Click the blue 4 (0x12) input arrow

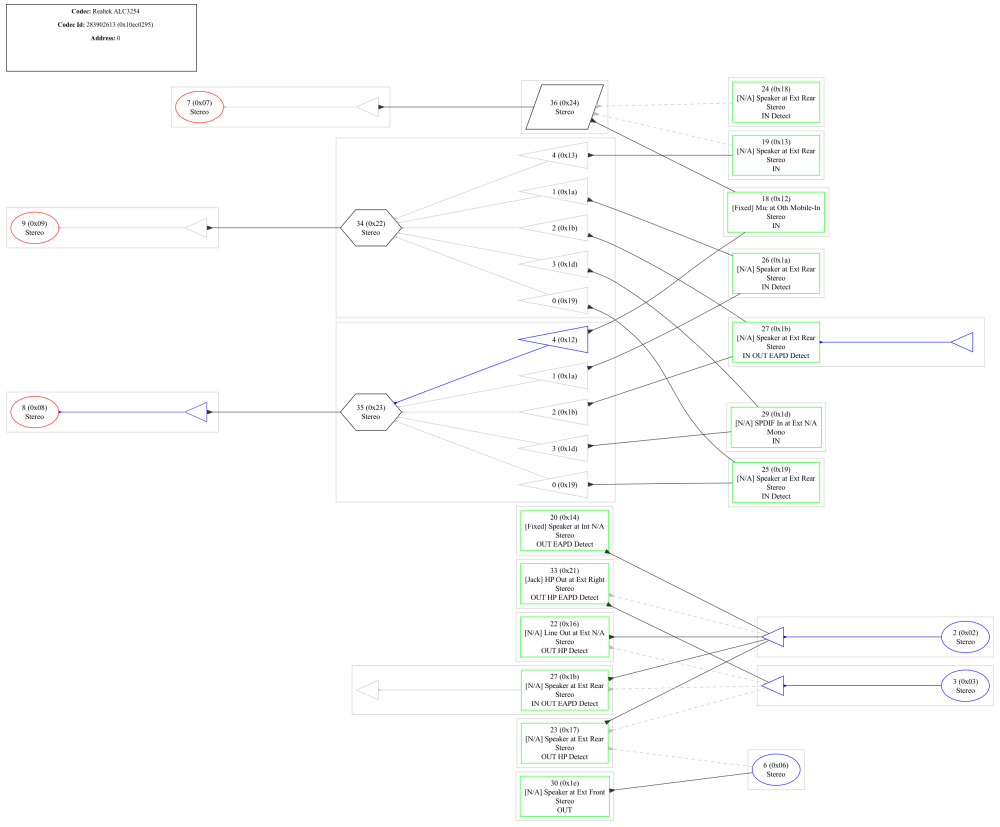[x=557, y=340]
